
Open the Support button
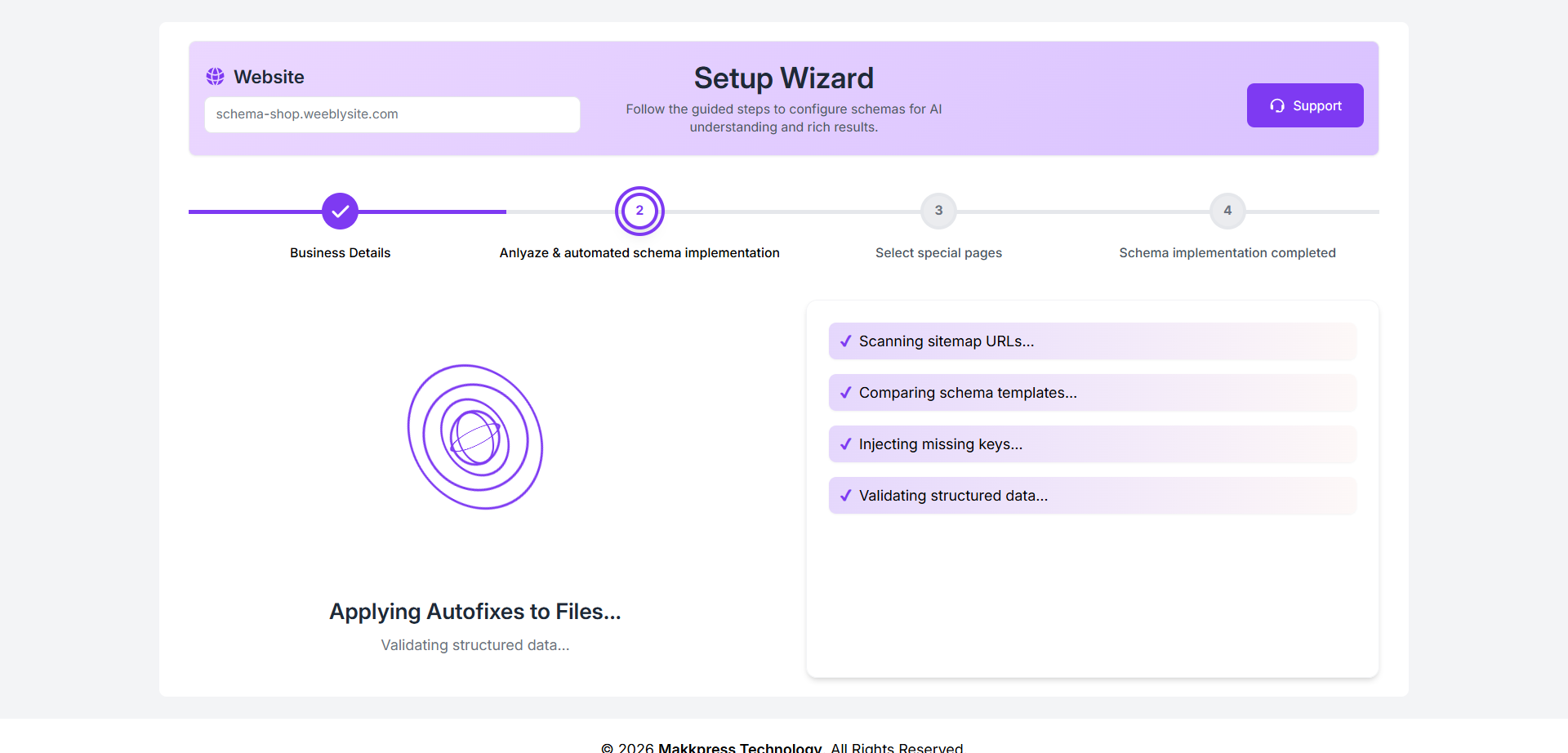coord(1304,105)
